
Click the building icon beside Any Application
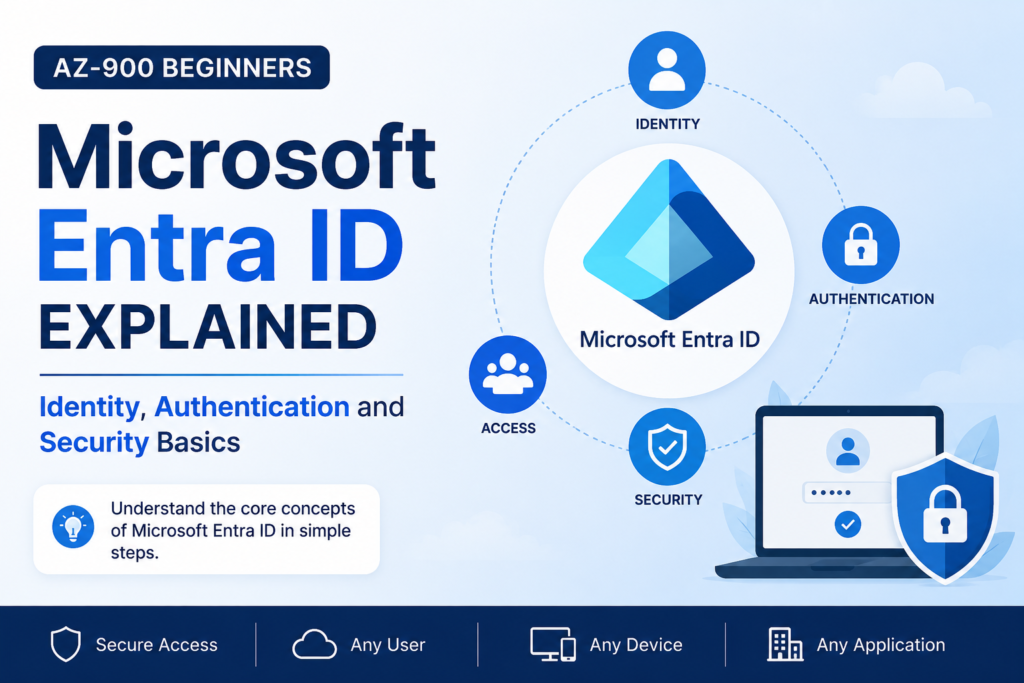click(x=785, y=644)
